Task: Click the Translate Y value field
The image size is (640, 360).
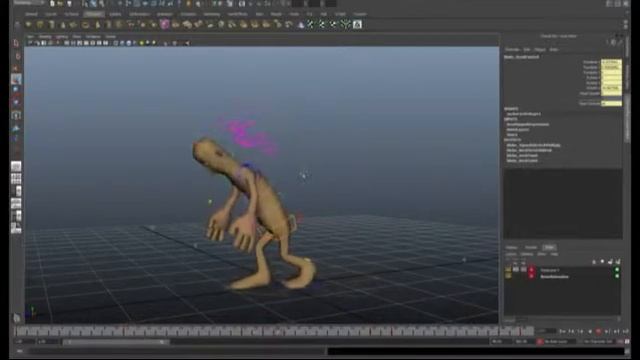Action: tap(611, 67)
